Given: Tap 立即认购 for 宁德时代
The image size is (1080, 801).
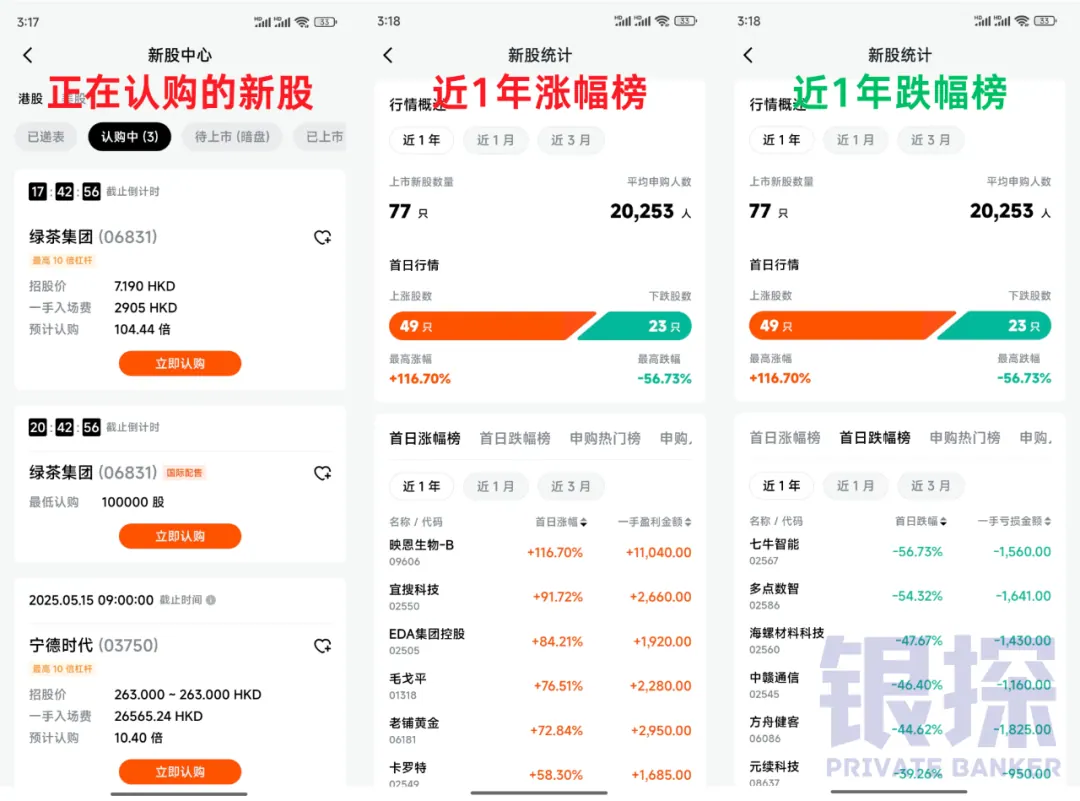Looking at the screenshot, I should (x=180, y=772).
